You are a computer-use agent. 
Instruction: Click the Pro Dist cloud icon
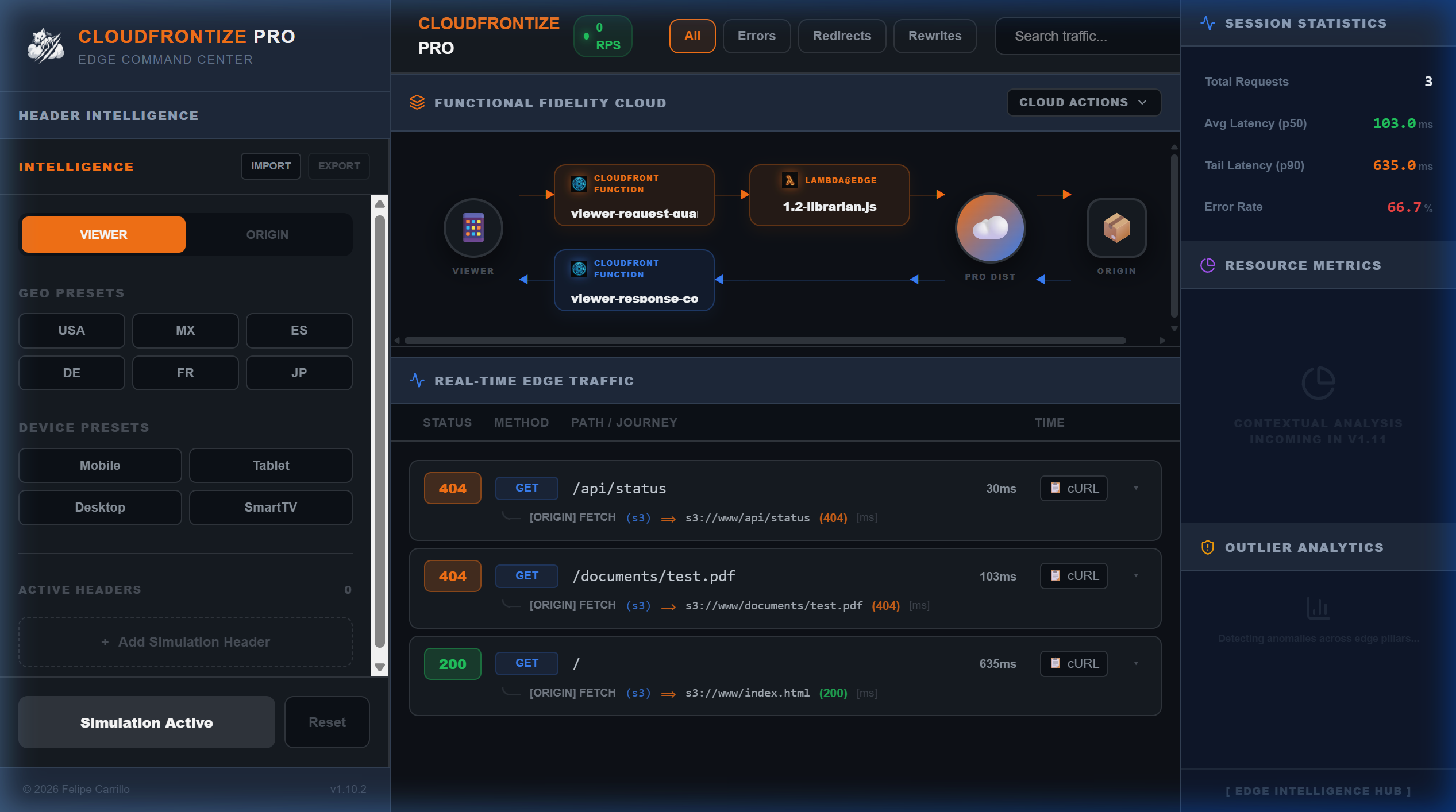click(x=990, y=228)
